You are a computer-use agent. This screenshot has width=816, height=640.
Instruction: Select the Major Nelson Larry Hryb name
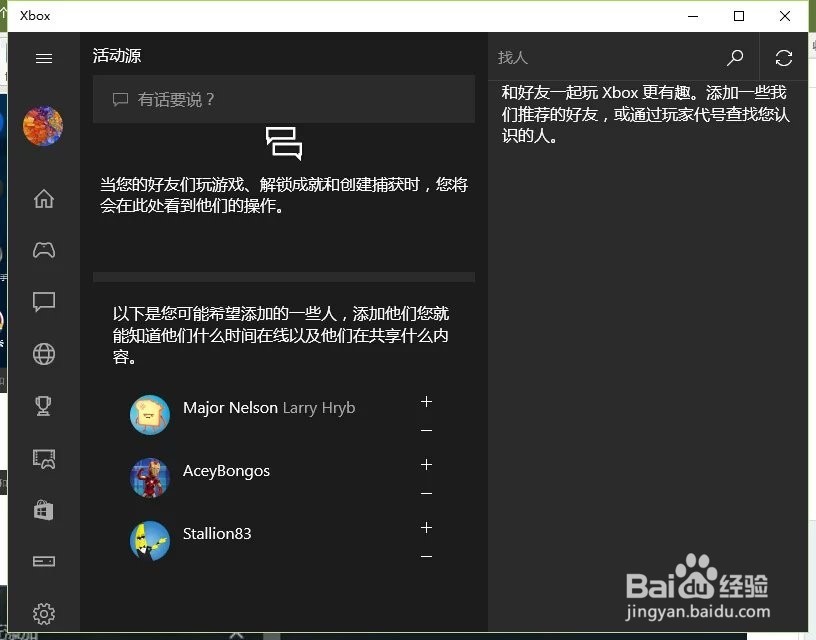coord(269,408)
